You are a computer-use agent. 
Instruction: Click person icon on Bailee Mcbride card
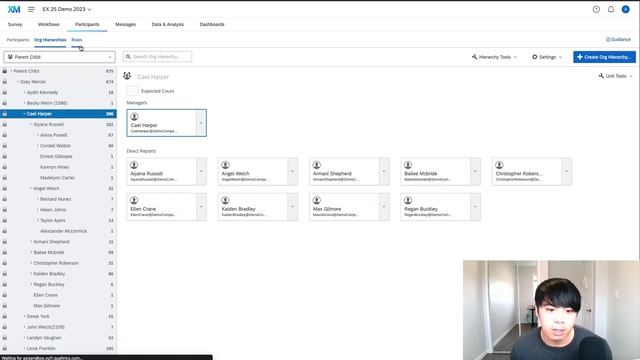click(x=408, y=165)
